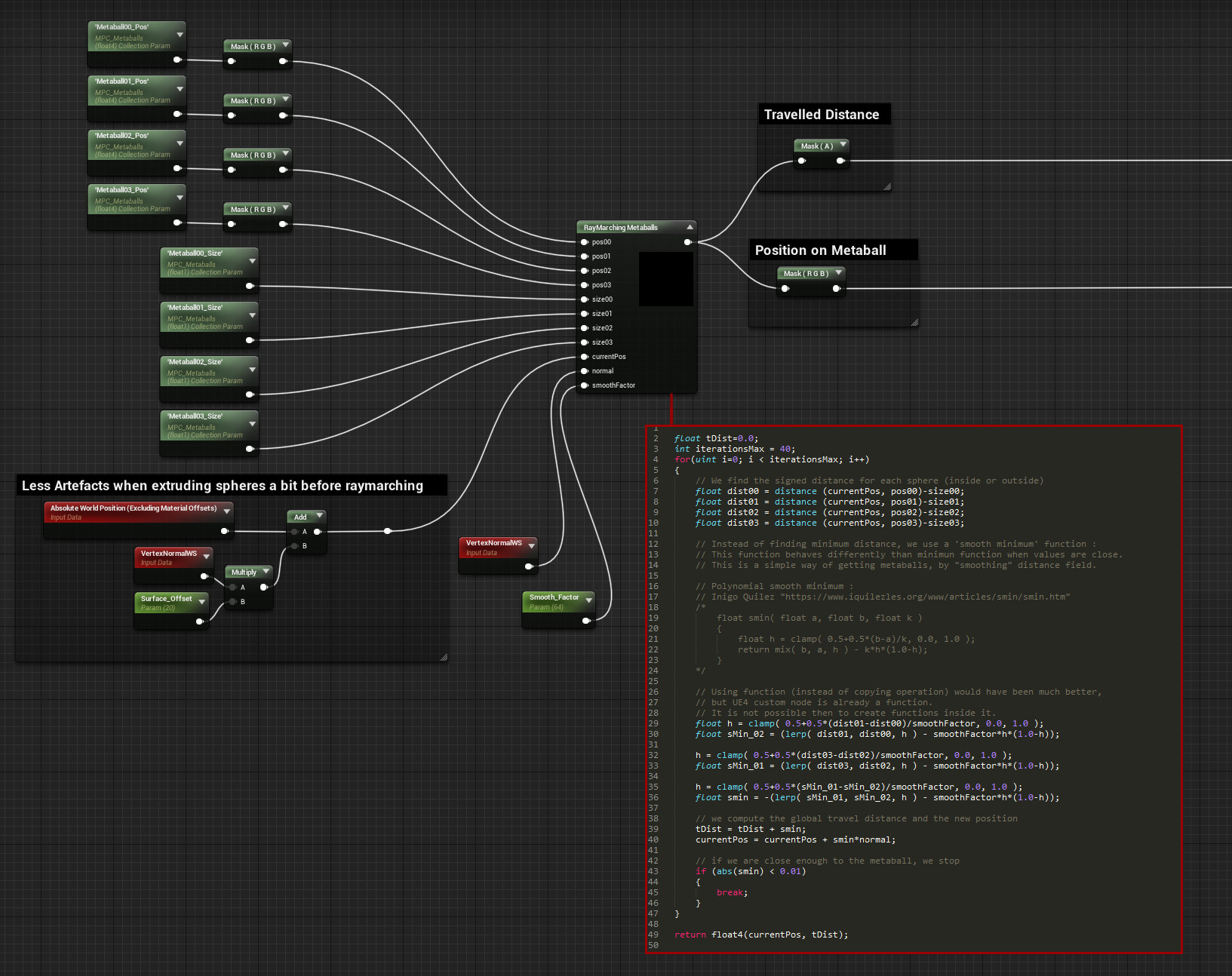Screen dimensions: 1232x976
Task: Select the Position on Metaball comment title
Action: [820, 250]
